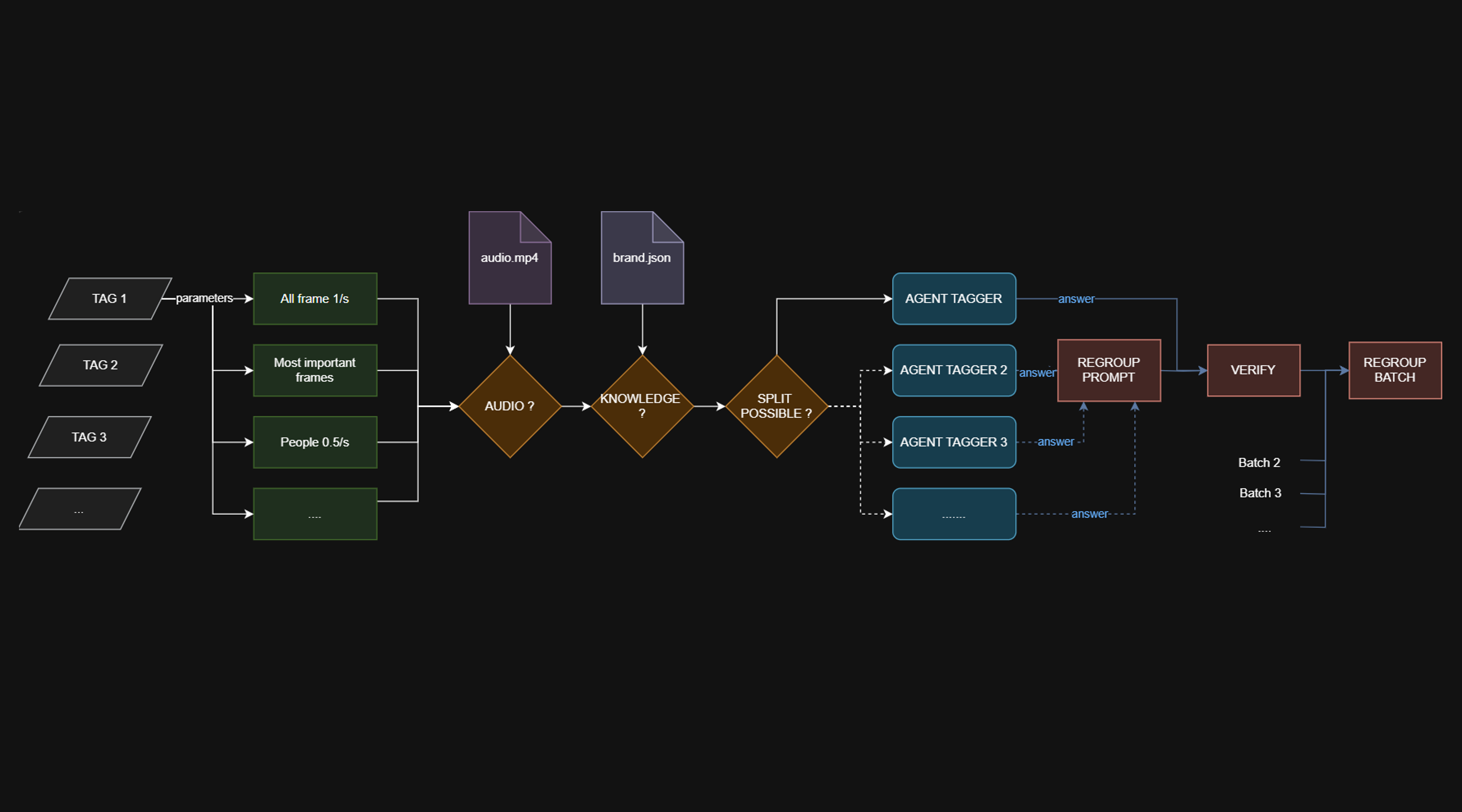The height and width of the screenshot is (812, 1462).
Task: Select the TAG 1 parallelogram
Action: 110,299
